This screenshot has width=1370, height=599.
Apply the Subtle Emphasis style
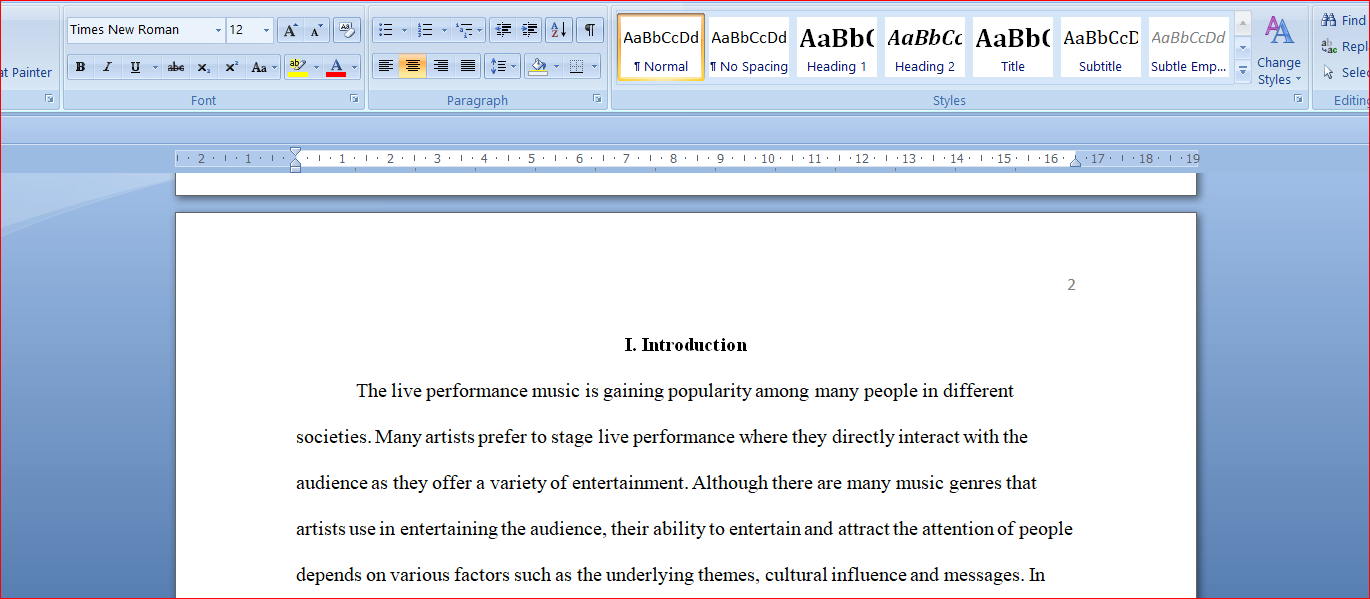pyautogui.click(x=1189, y=46)
